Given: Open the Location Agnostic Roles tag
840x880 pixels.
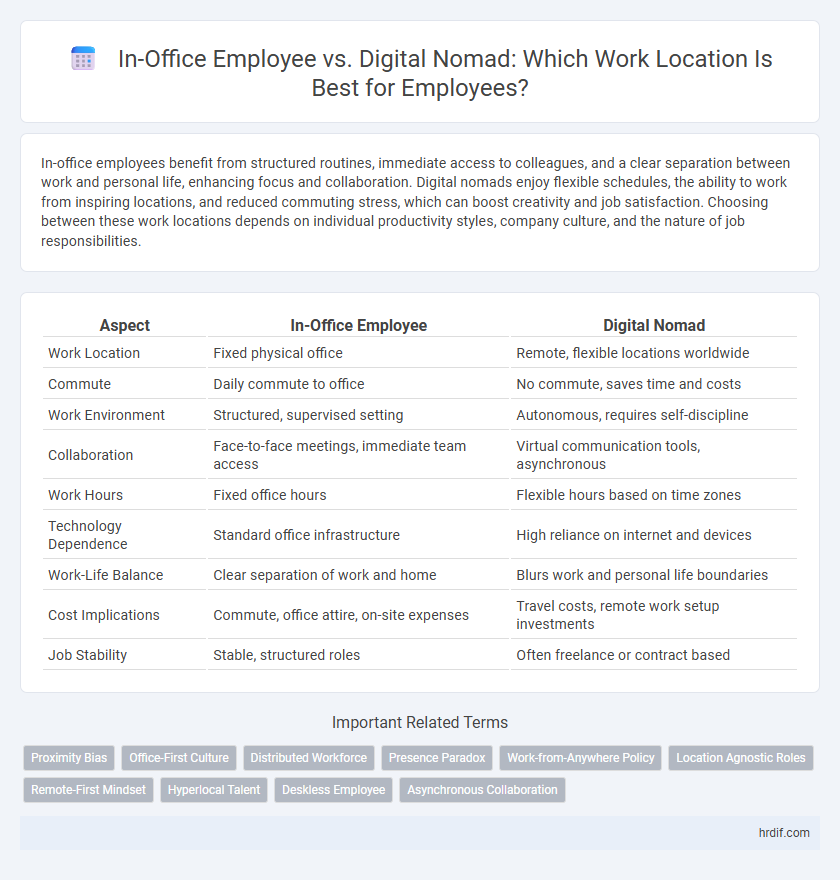Looking at the screenshot, I should (741, 758).
